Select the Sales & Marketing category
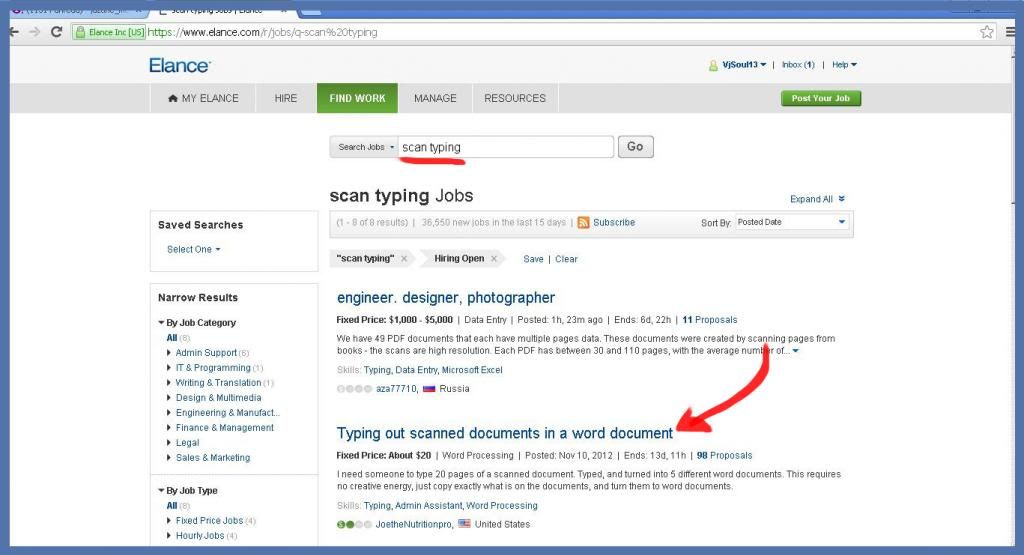 (213, 458)
